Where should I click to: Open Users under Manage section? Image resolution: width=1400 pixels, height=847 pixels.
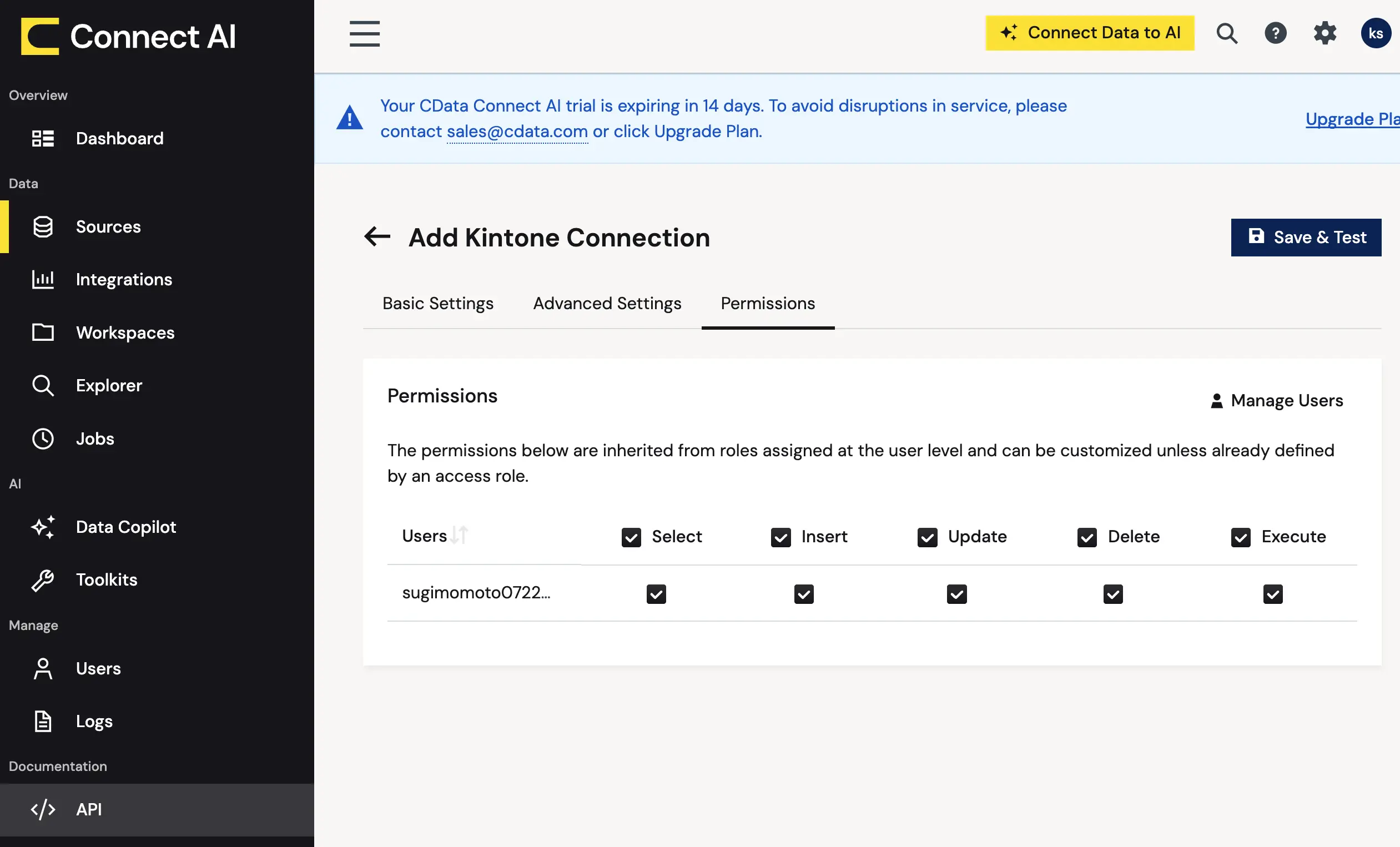tap(157, 669)
